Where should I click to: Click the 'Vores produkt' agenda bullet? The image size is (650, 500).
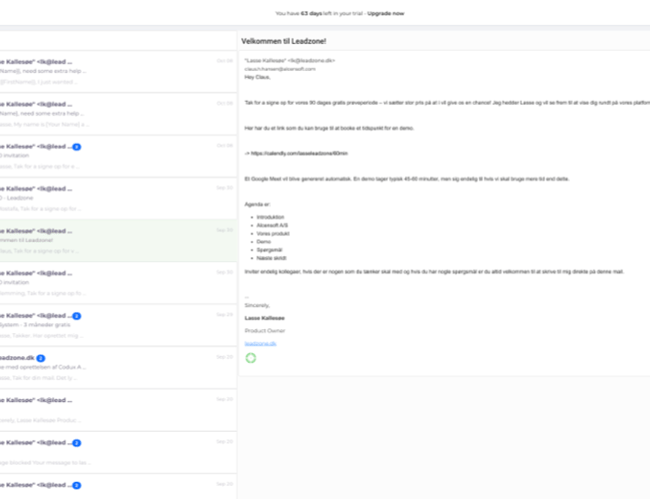pyautogui.click(x=273, y=233)
